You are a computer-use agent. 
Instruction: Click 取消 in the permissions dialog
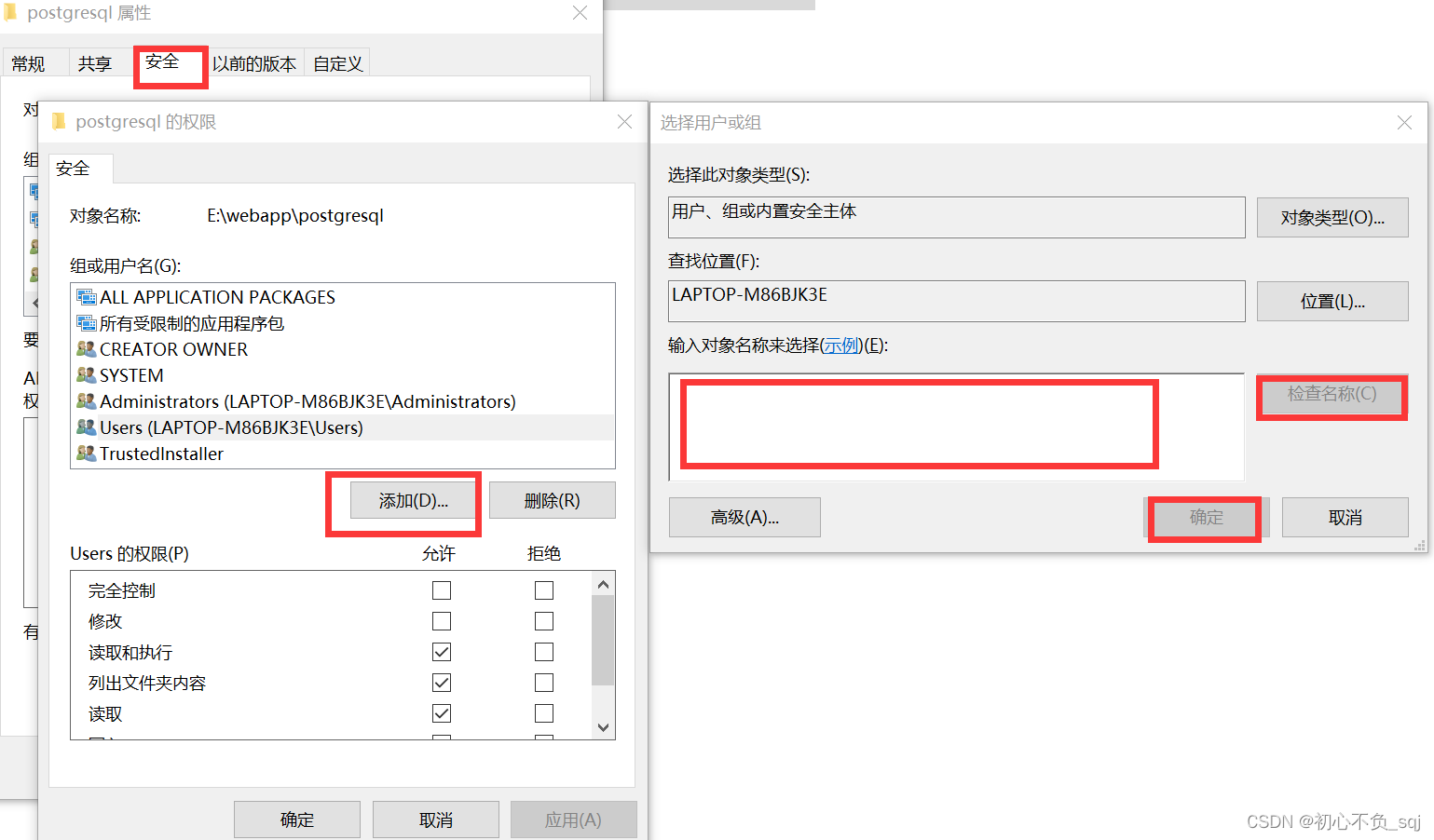[436, 820]
